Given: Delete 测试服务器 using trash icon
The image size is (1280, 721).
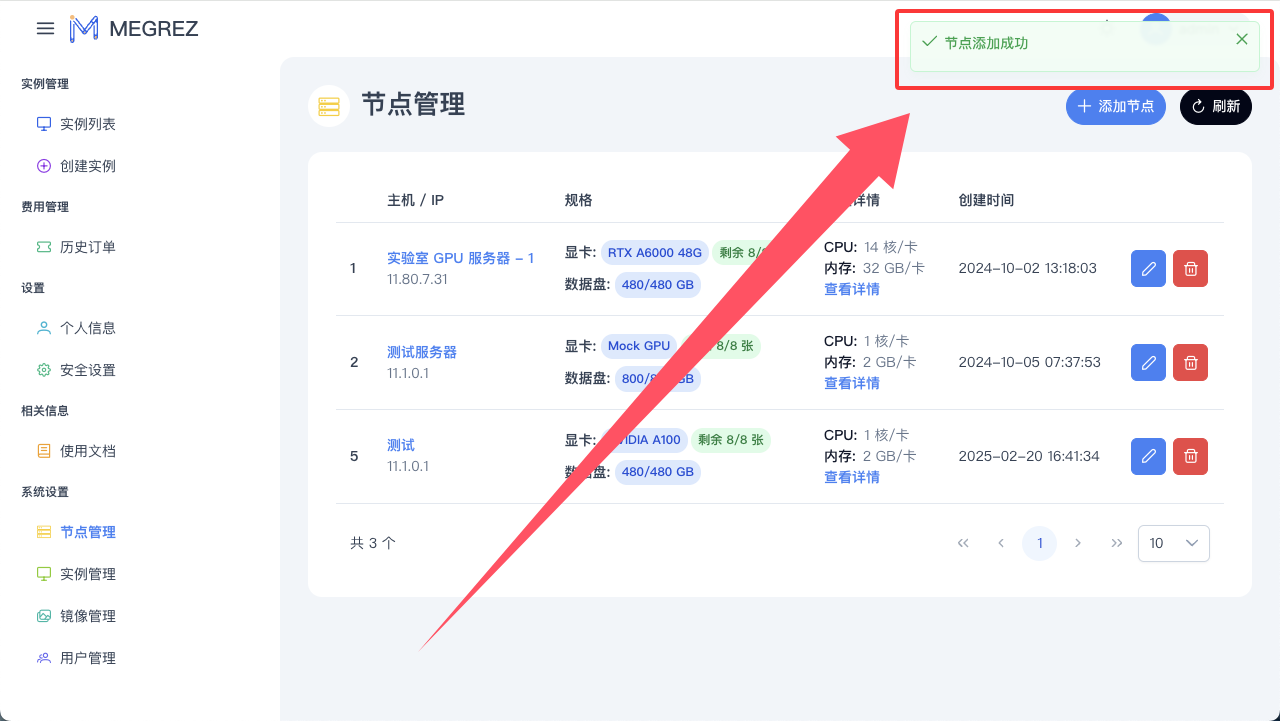Looking at the screenshot, I should click(x=1190, y=362).
